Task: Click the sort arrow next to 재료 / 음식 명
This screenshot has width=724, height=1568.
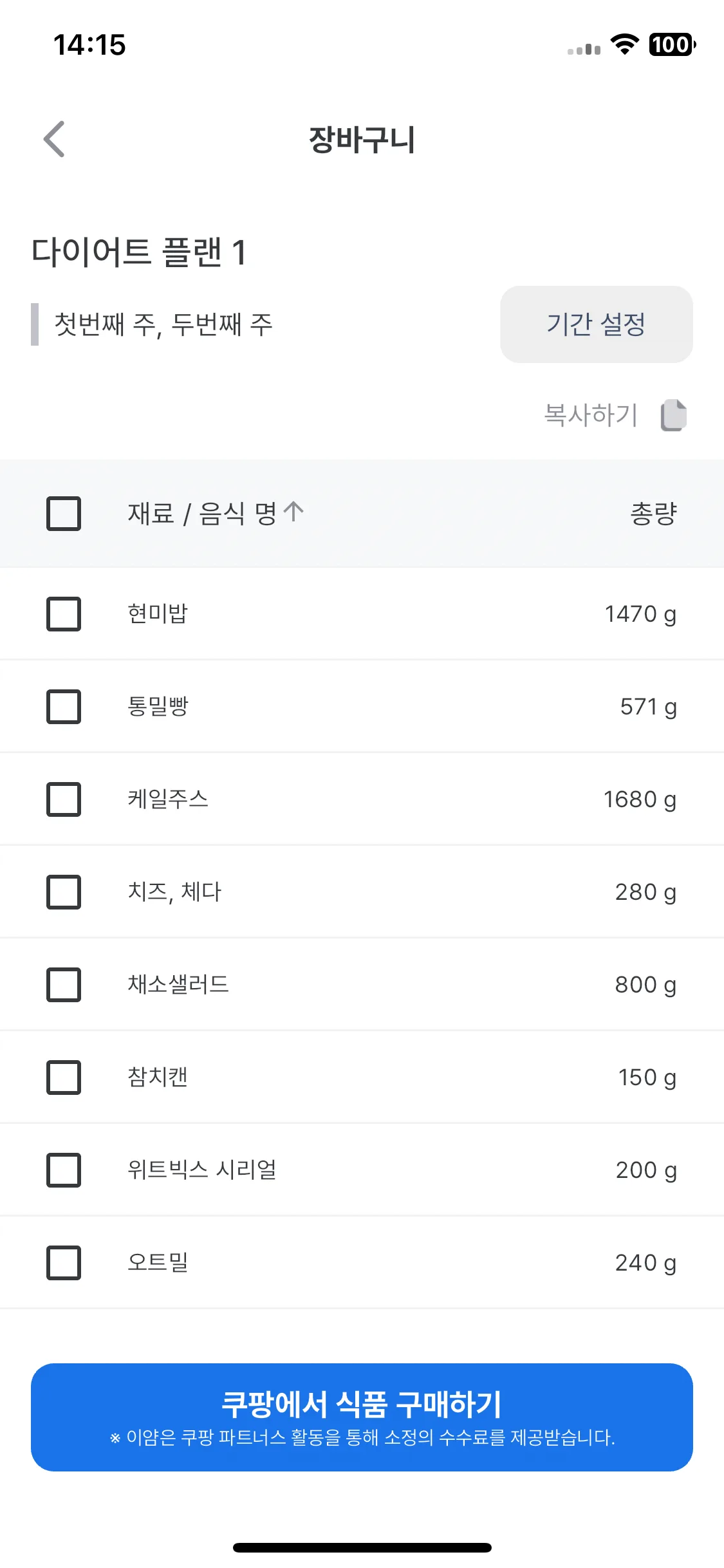Action: 293,512
